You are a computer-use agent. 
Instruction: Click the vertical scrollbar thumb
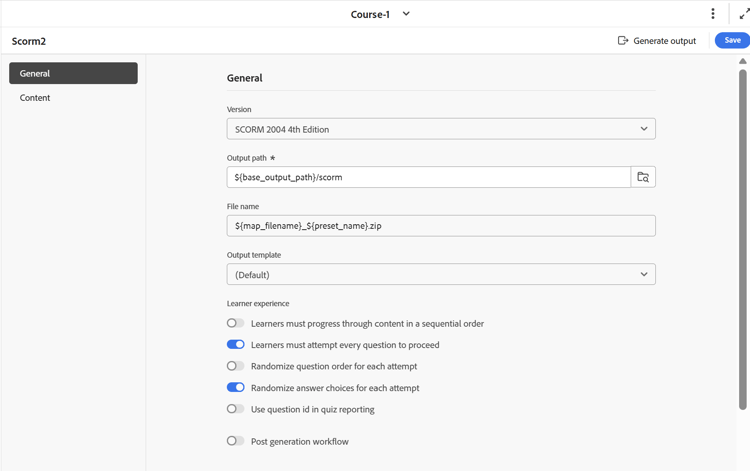click(742, 240)
